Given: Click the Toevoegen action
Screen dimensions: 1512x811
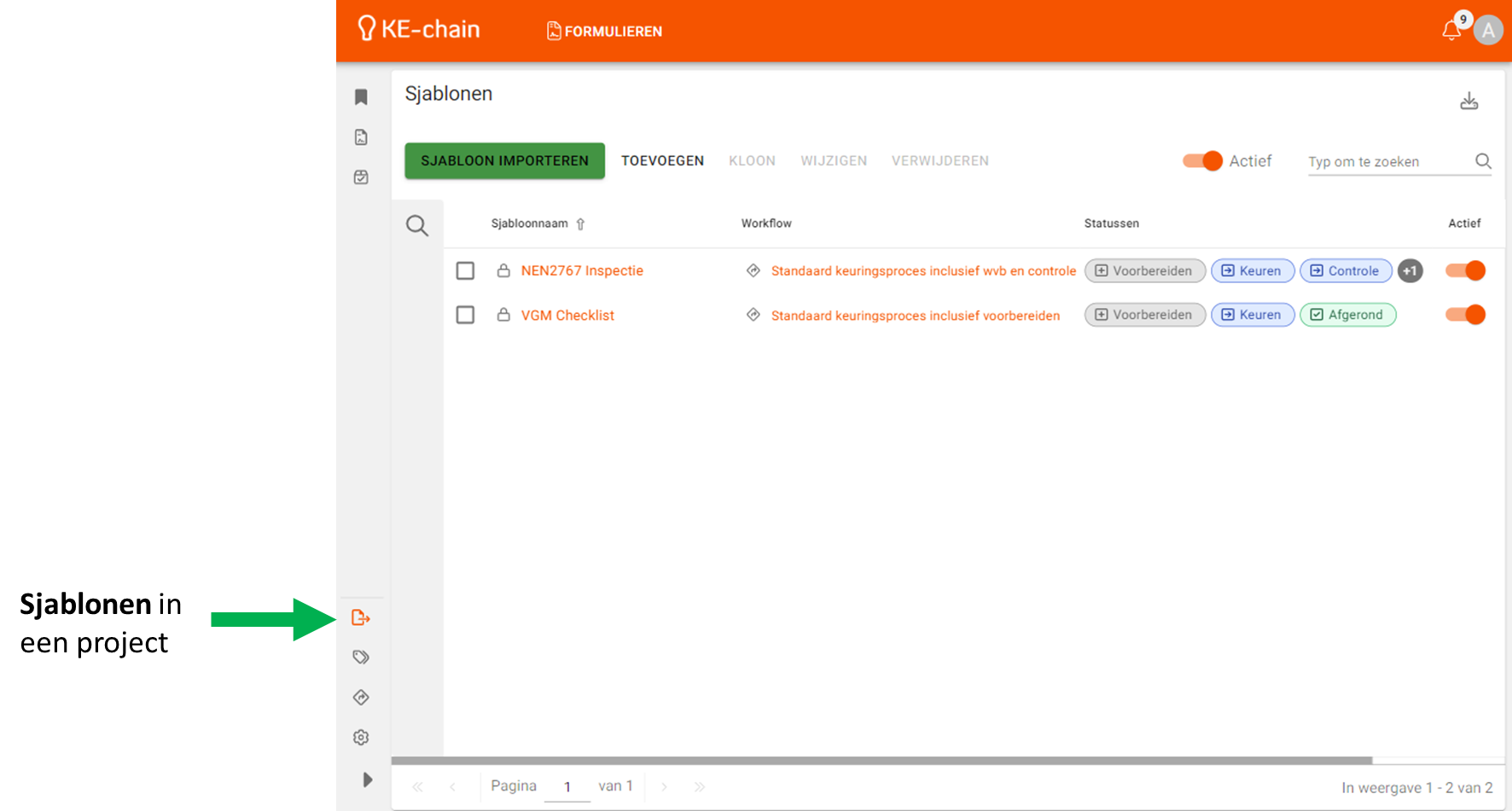Looking at the screenshot, I should [x=662, y=161].
